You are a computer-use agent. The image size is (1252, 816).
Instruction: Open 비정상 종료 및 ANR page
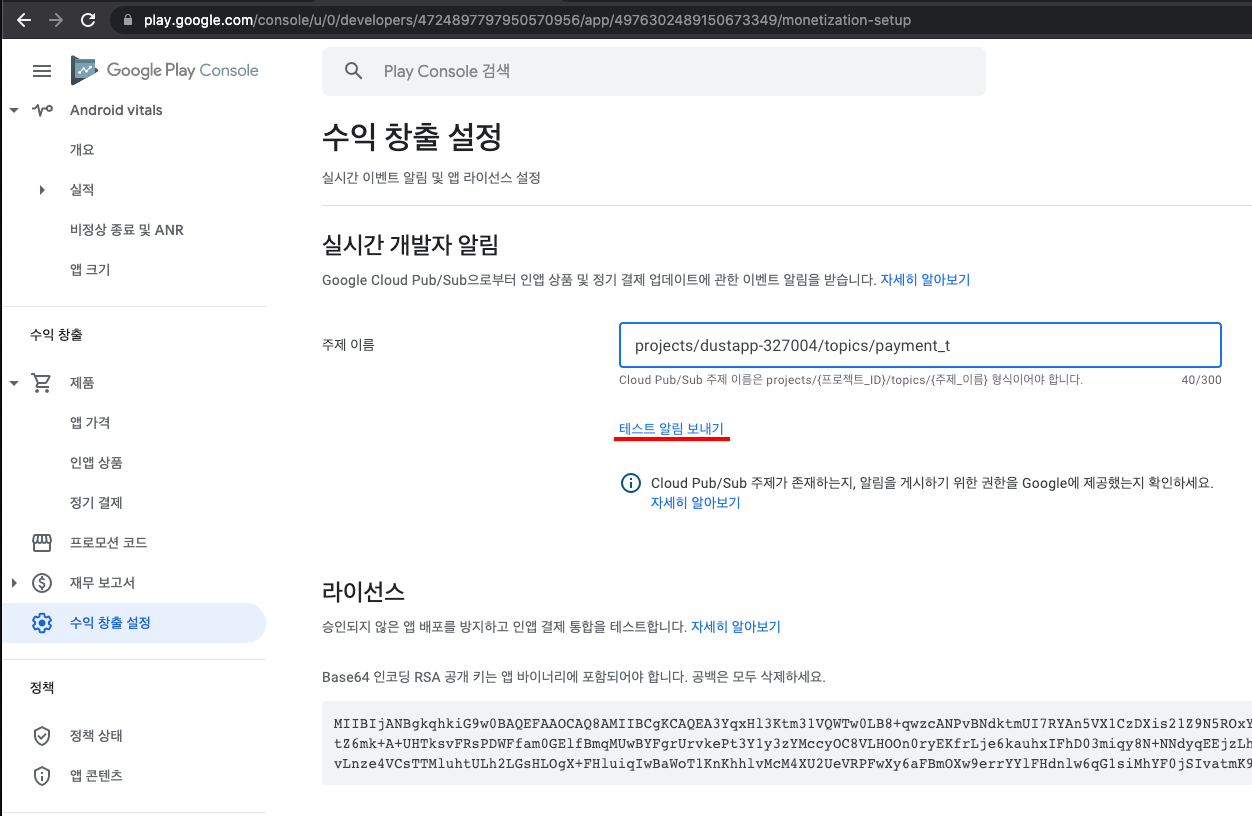coord(127,230)
